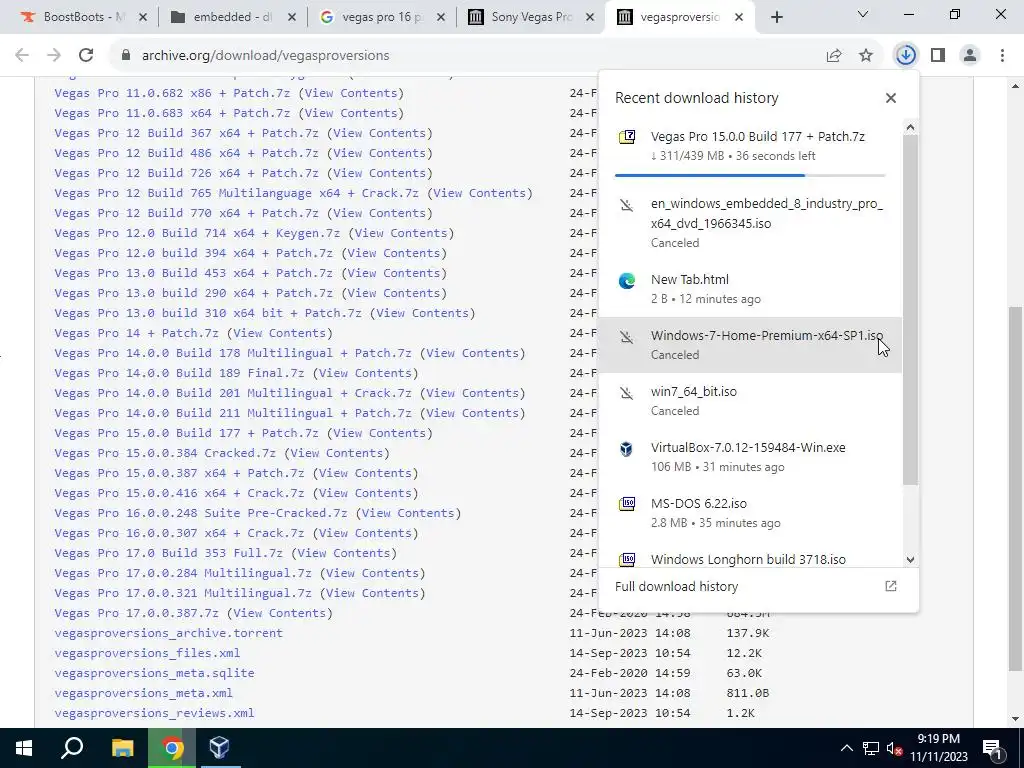The height and width of the screenshot is (768, 1024).
Task: Open Chrome tab search dropdown arrow
Action: coord(863,14)
